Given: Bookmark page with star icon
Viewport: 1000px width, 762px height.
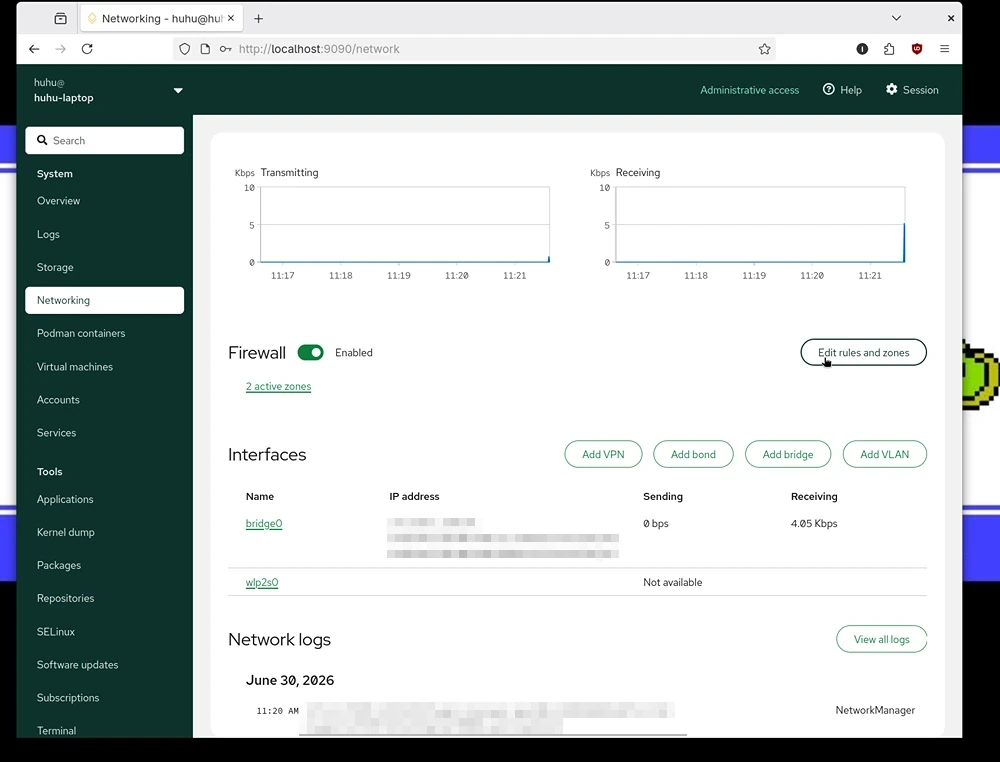Looking at the screenshot, I should (764, 49).
